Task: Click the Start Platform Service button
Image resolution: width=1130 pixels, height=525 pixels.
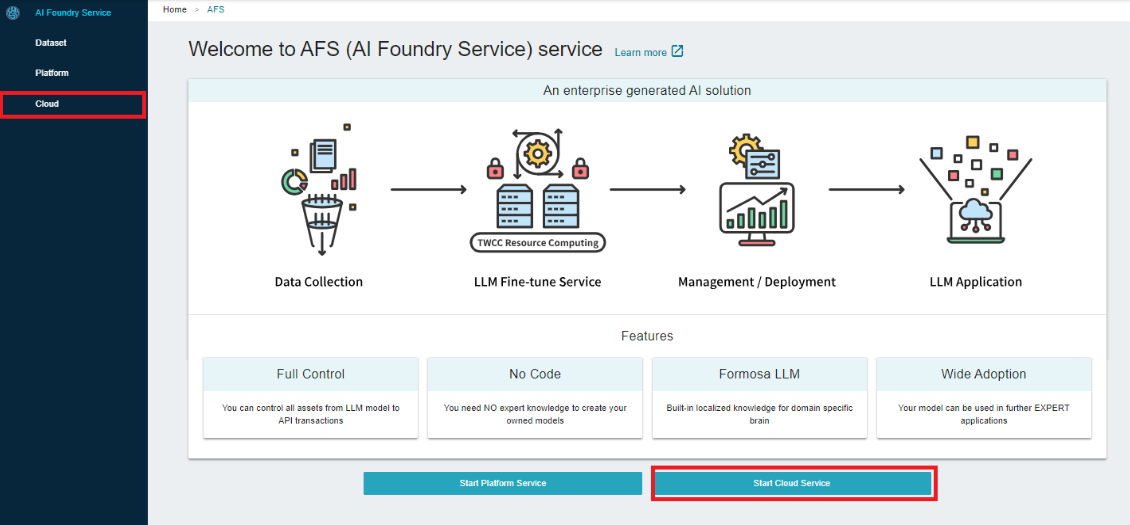Action: click(x=502, y=483)
